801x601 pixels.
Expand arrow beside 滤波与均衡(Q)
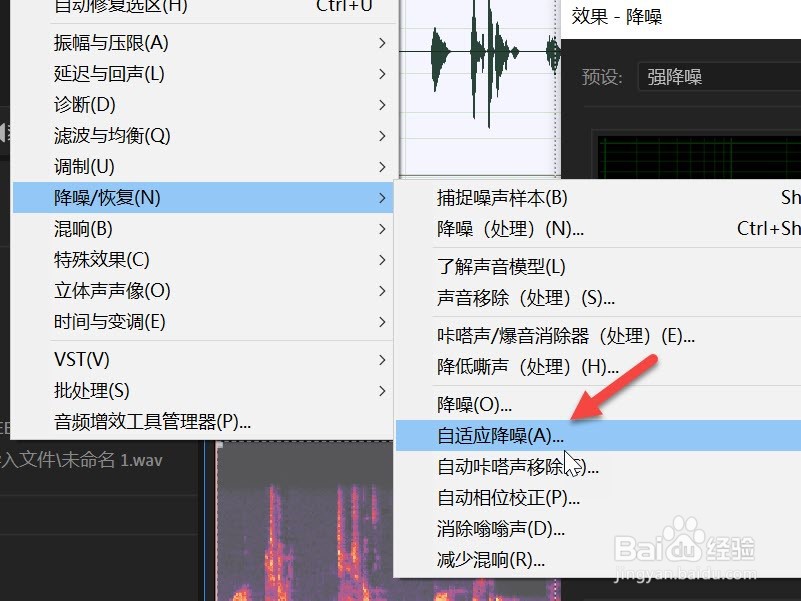pyautogui.click(x=382, y=136)
